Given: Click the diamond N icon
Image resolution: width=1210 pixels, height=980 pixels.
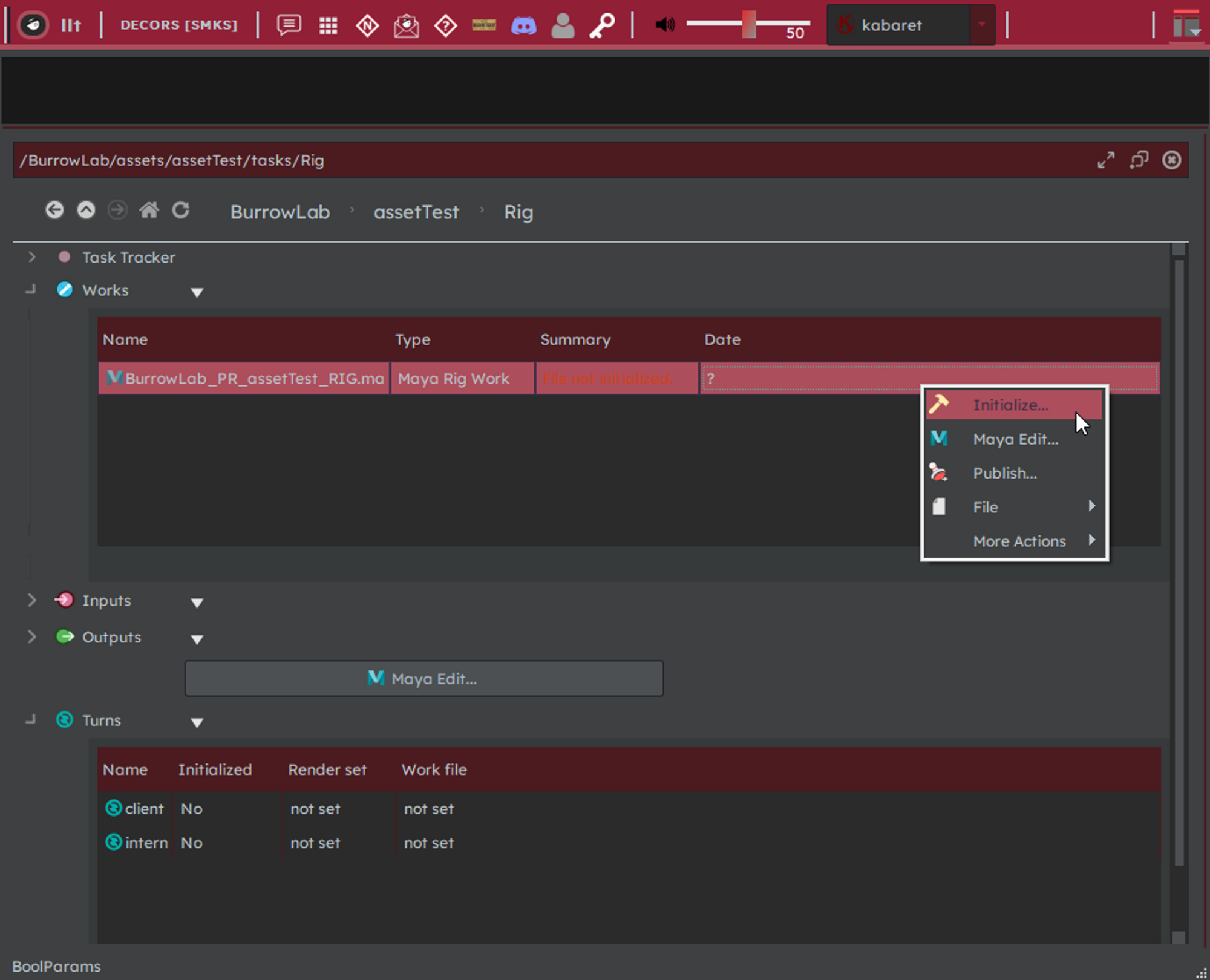Looking at the screenshot, I should [x=367, y=25].
